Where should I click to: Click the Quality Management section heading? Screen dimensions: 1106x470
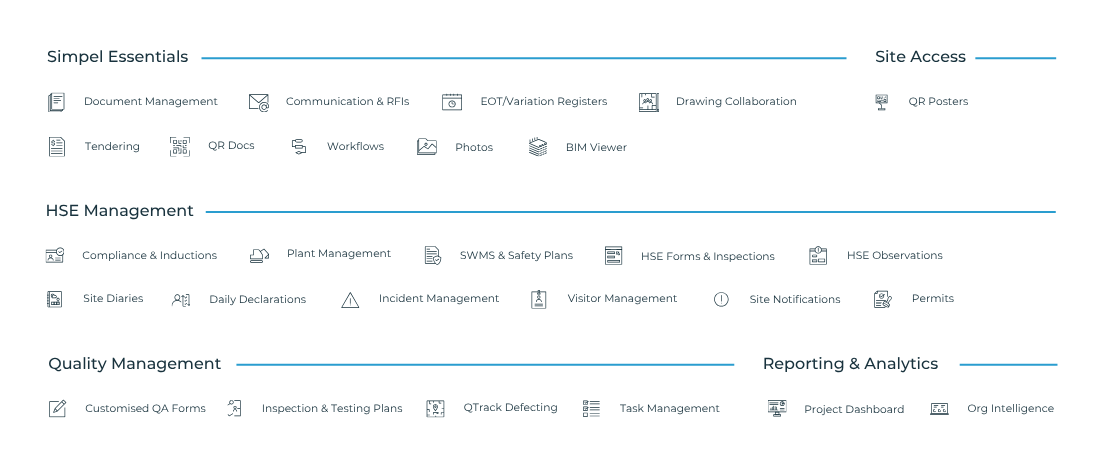click(x=134, y=364)
